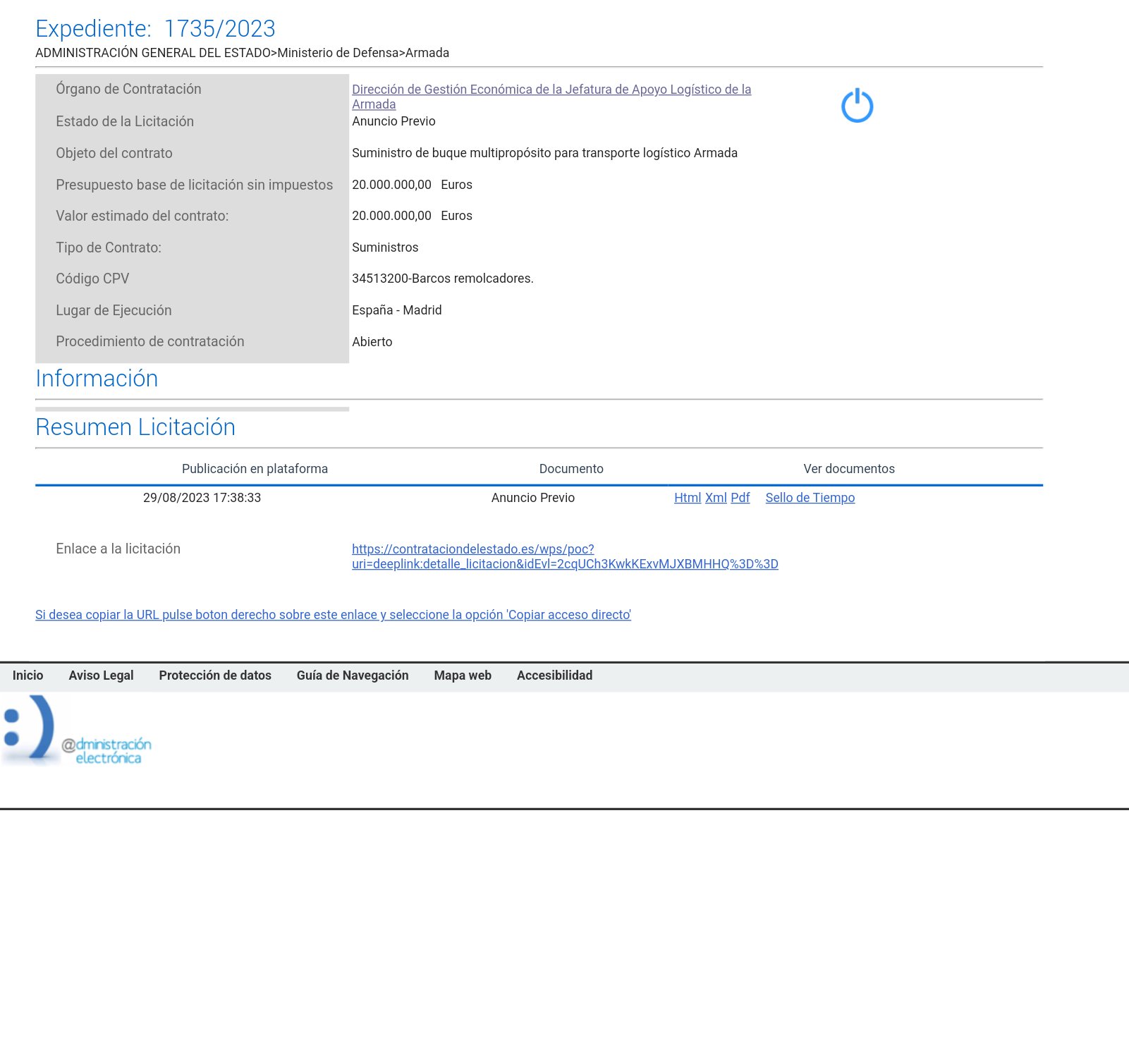Click the 'Copiar acceso directo' instruction link
1129x1064 pixels.
click(x=333, y=615)
